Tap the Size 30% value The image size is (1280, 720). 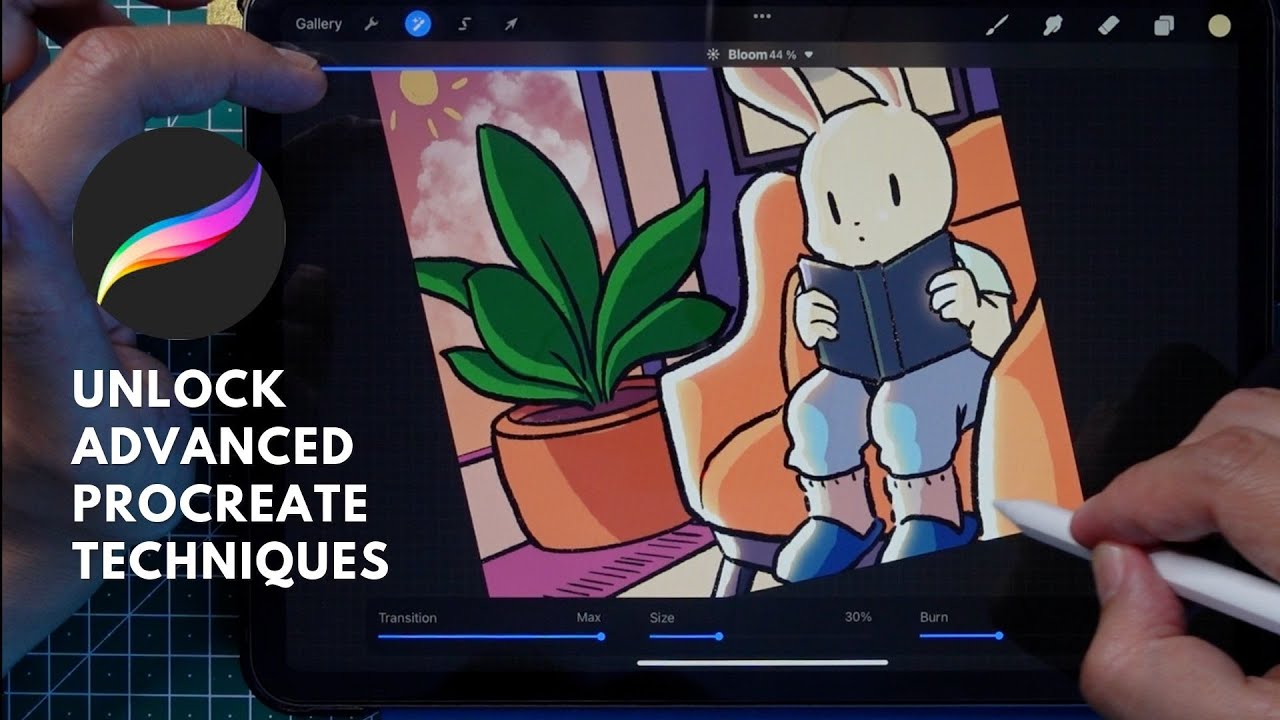[858, 617]
